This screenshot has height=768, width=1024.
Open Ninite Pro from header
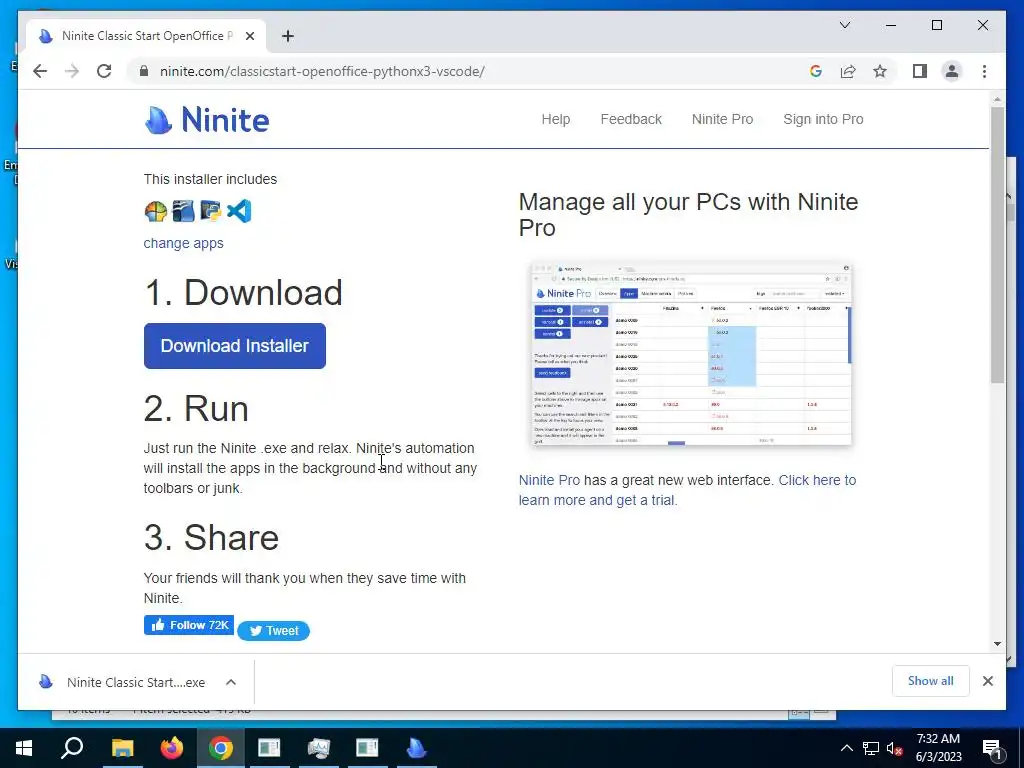point(722,120)
